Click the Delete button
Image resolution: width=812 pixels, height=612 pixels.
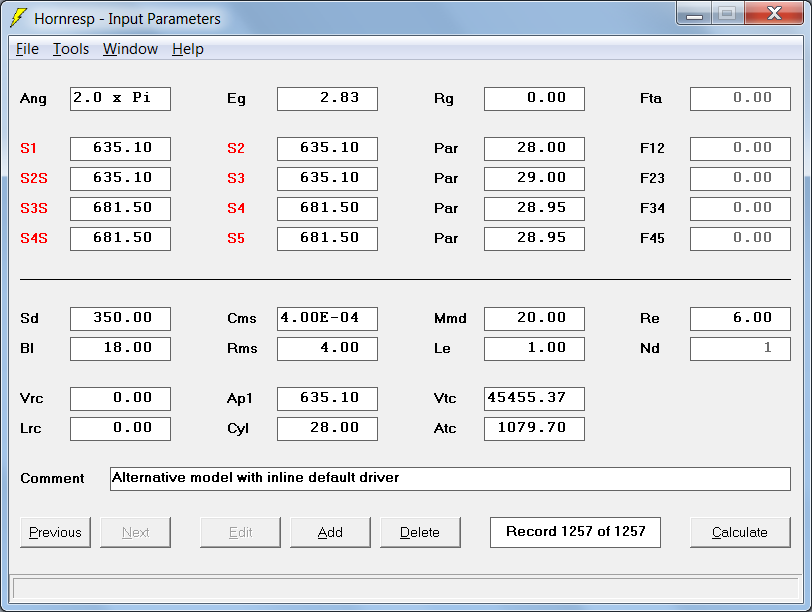[x=420, y=532]
